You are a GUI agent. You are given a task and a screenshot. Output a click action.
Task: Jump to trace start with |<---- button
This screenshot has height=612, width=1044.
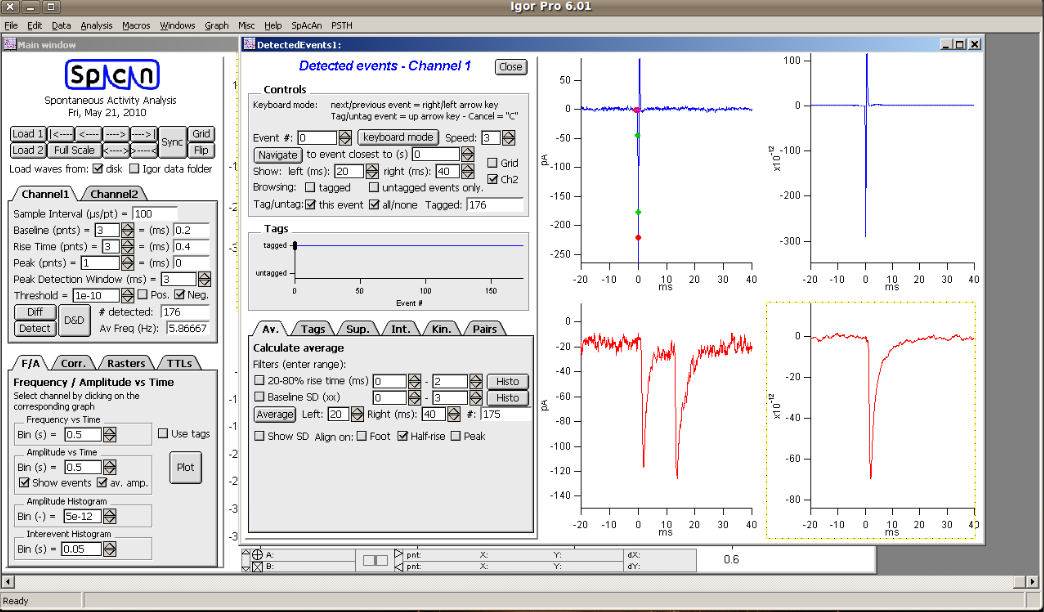point(61,134)
